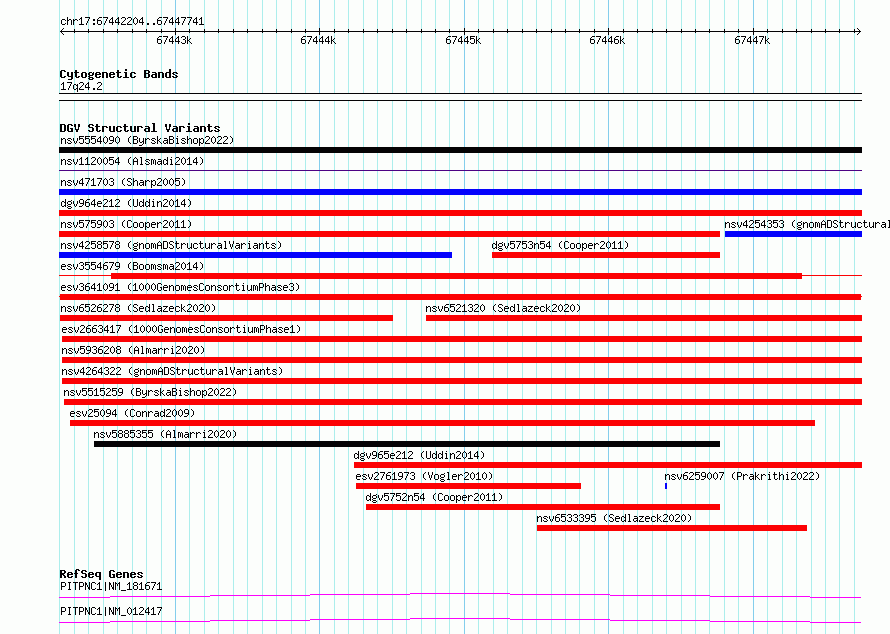
Task: Click the DGV Structural Variants track title
Action: coord(140,128)
